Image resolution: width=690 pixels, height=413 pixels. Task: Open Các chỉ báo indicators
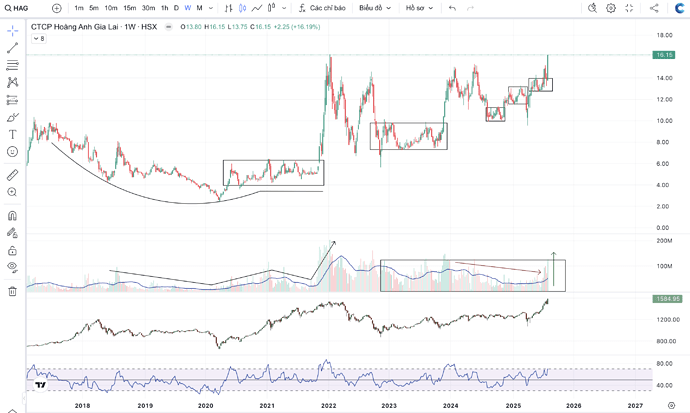(x=322, y=8)
